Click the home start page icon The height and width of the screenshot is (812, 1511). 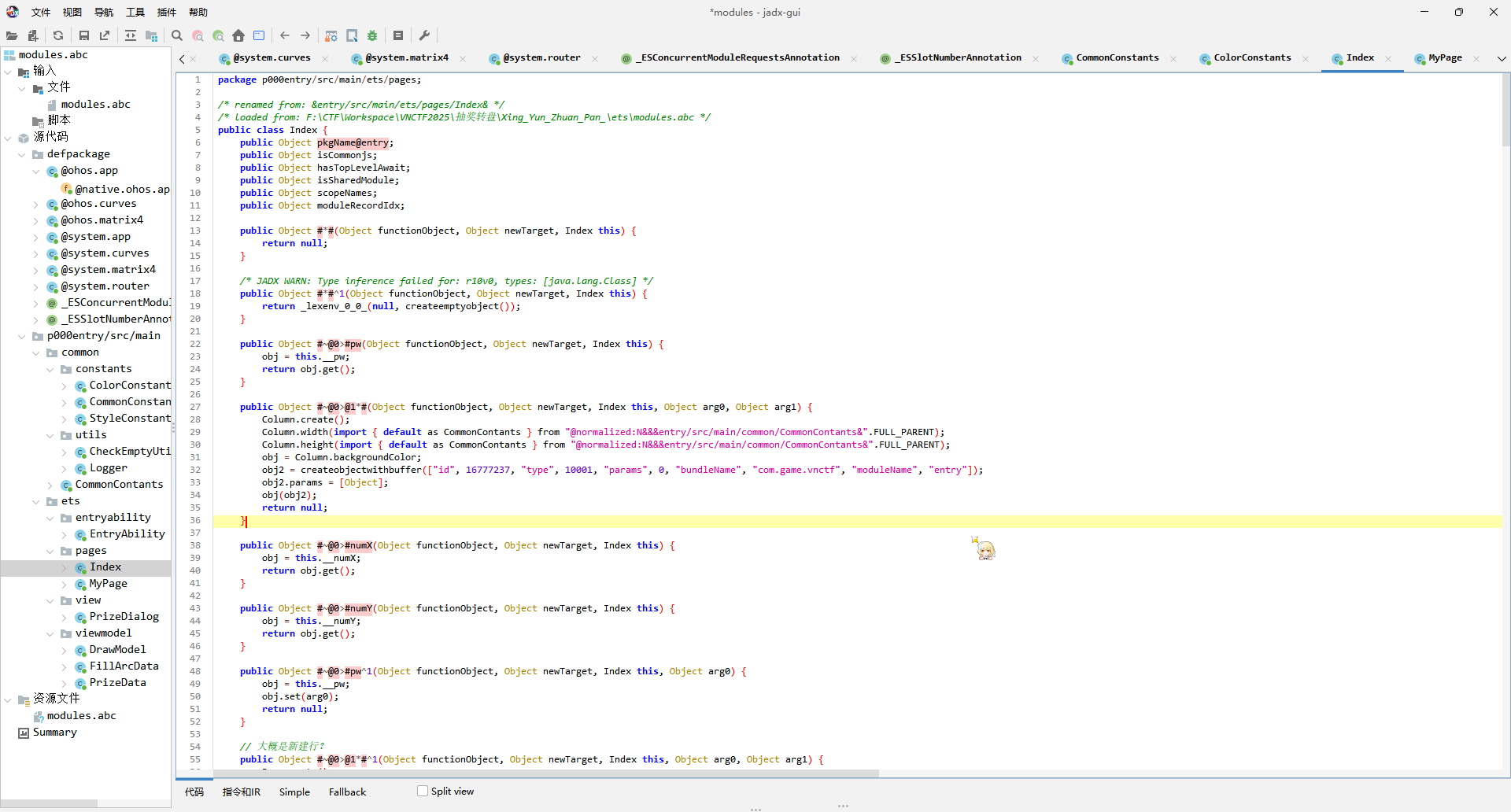[x=238, y=35]
